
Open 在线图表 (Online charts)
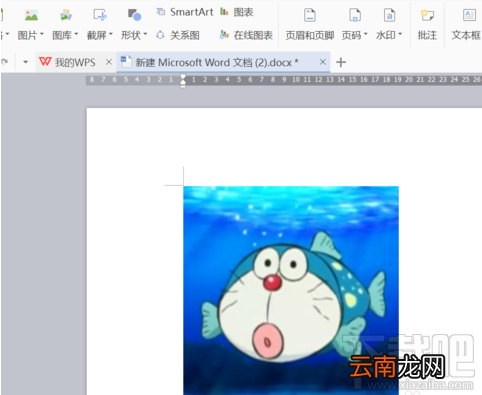tap(246, 35)
